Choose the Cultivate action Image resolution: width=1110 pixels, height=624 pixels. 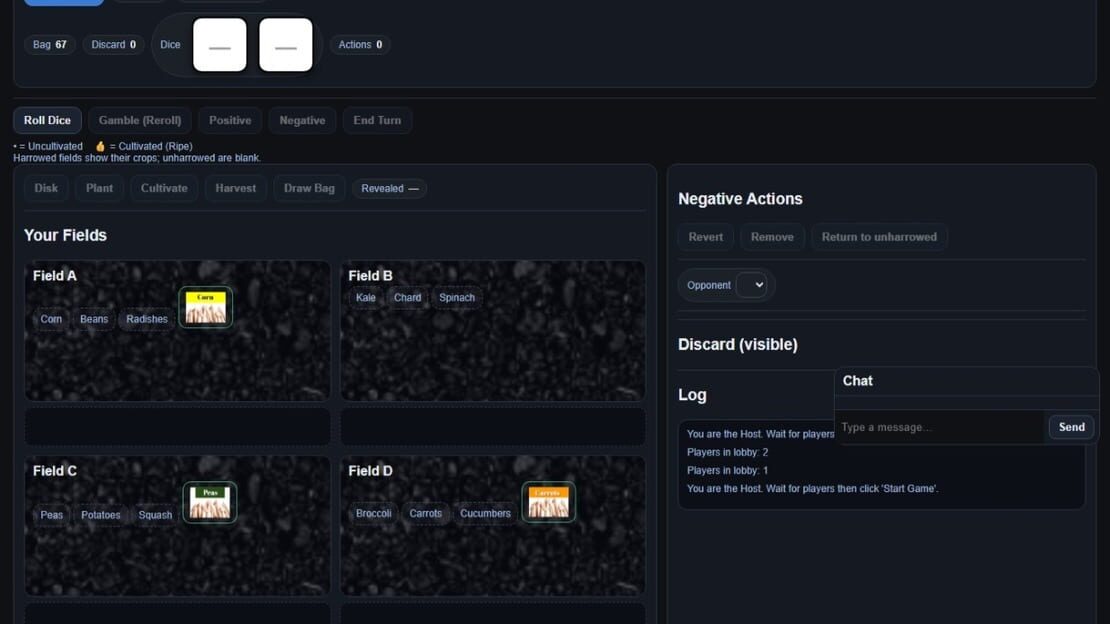[164, 188]
